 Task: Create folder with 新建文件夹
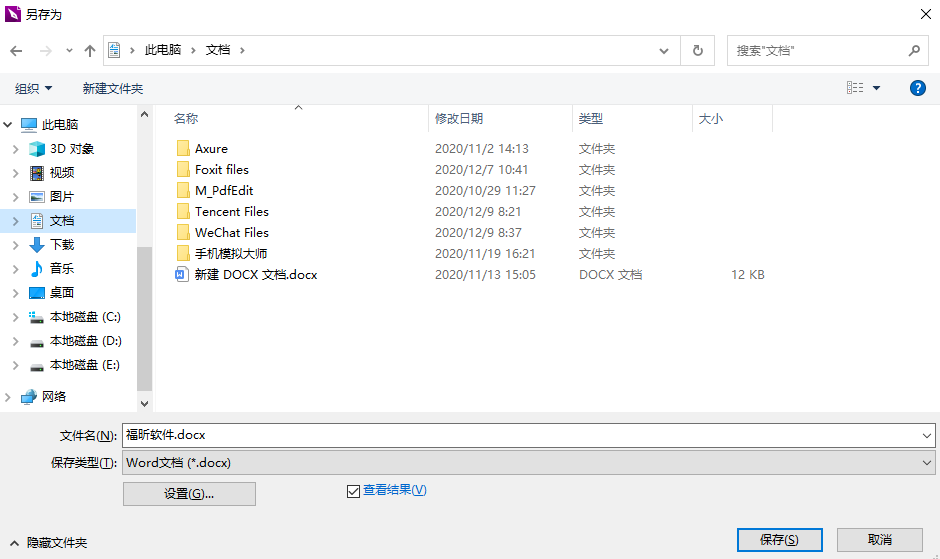coord(113,89)
